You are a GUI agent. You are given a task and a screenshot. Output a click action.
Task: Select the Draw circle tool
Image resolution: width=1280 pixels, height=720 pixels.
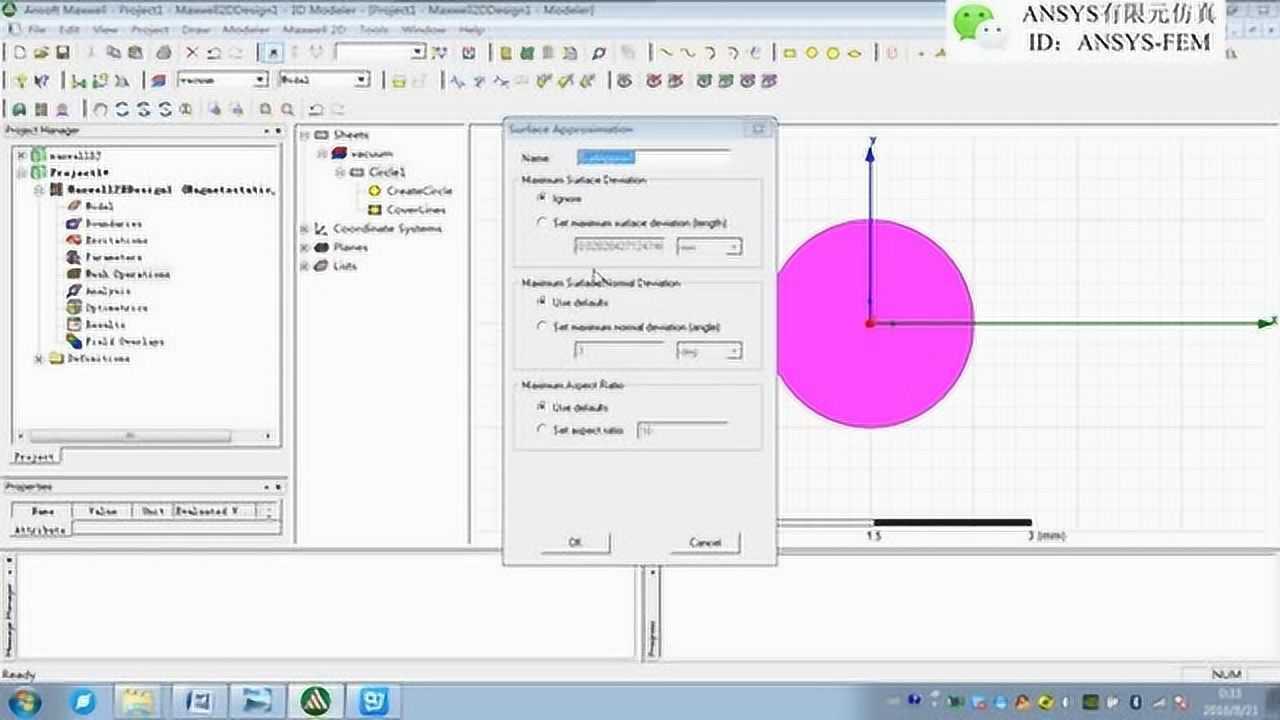(x=811, y=53)
